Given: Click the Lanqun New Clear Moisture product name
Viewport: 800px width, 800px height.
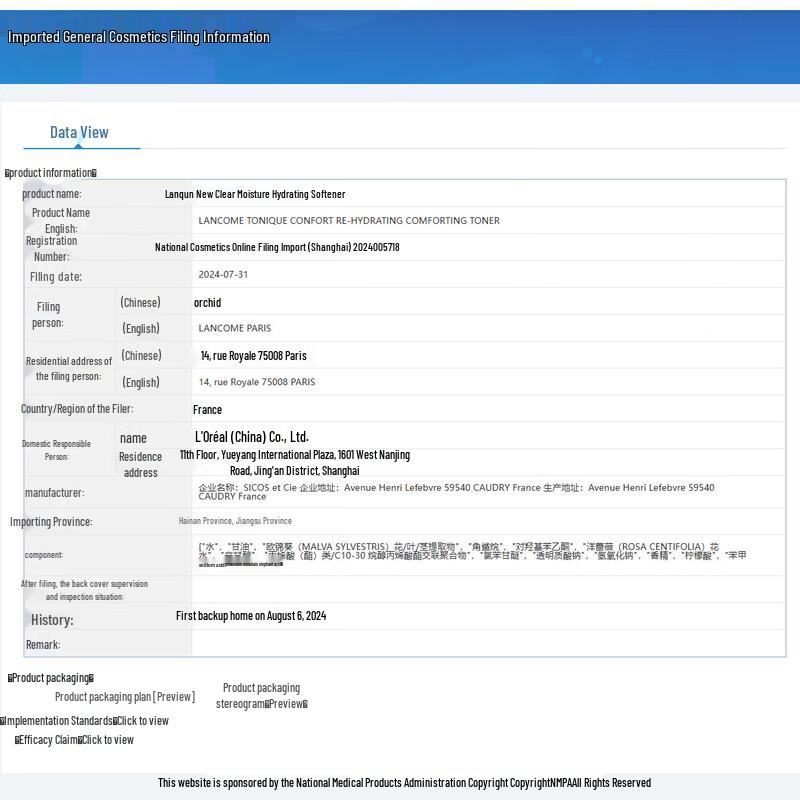Looking at the screenshot, I should [255, 194].
